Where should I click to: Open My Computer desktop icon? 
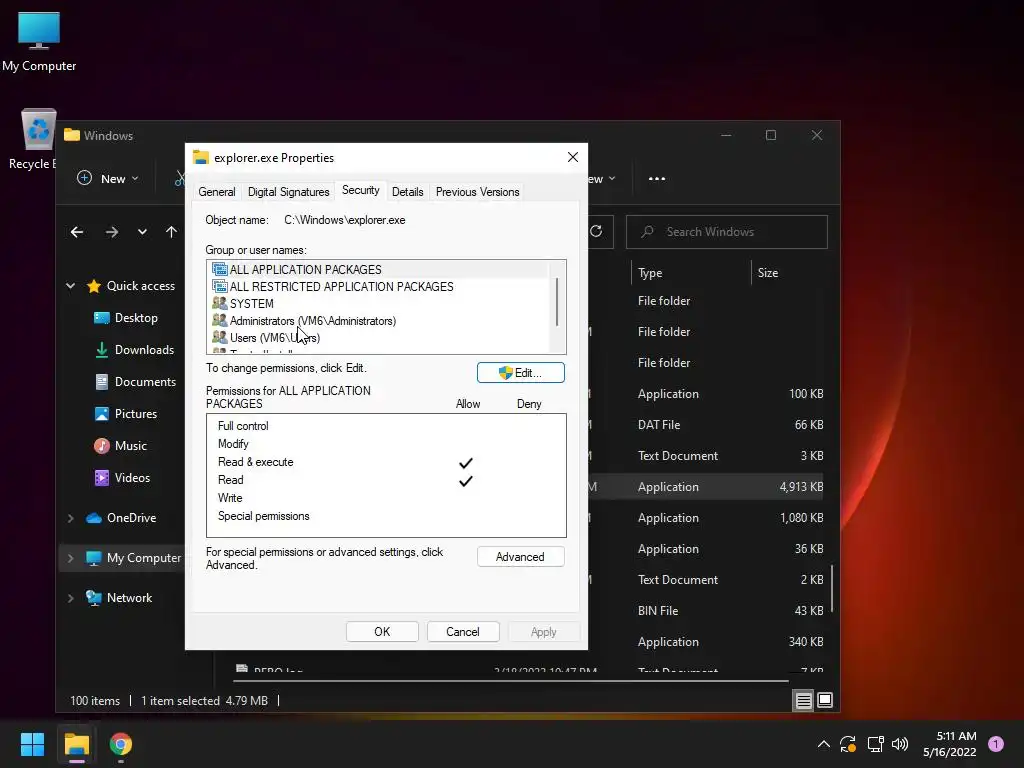tap(39, 40)
